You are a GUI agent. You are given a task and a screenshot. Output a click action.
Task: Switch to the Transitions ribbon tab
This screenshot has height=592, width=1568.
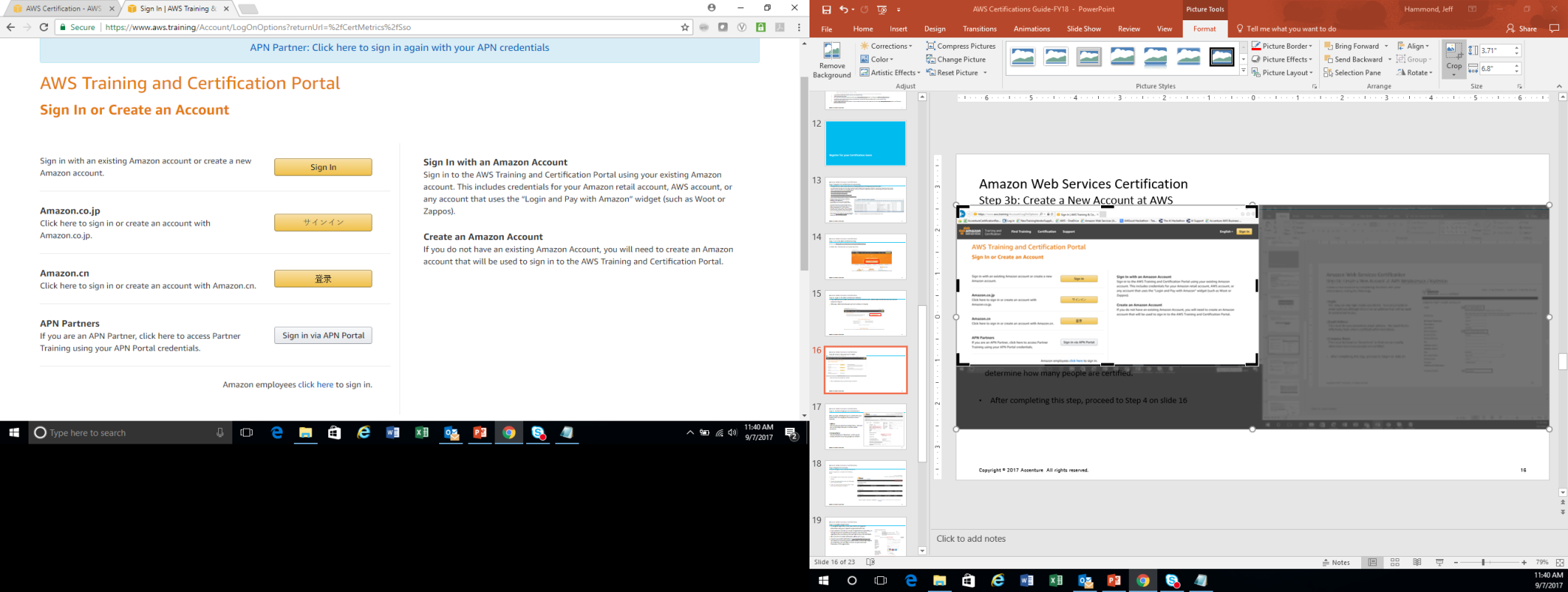click(980, 28)
